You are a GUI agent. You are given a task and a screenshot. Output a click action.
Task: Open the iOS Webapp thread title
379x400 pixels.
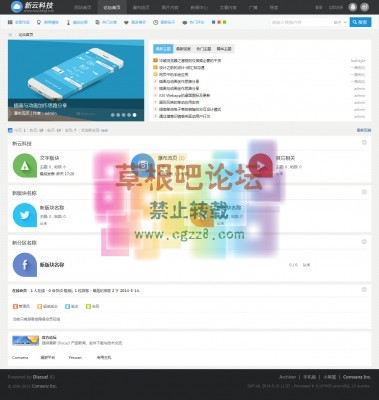pyautogui.click(x=184, y=95)
